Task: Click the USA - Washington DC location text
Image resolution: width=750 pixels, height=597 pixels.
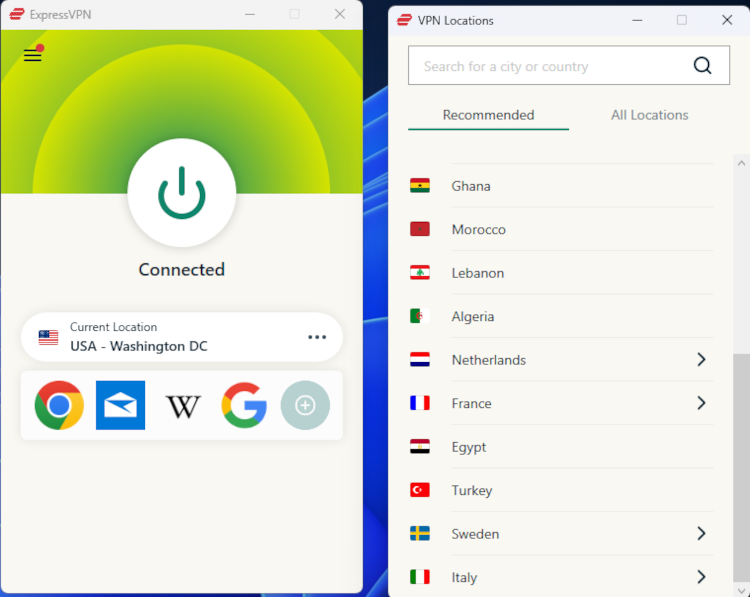Action: [x=139, y=346]
